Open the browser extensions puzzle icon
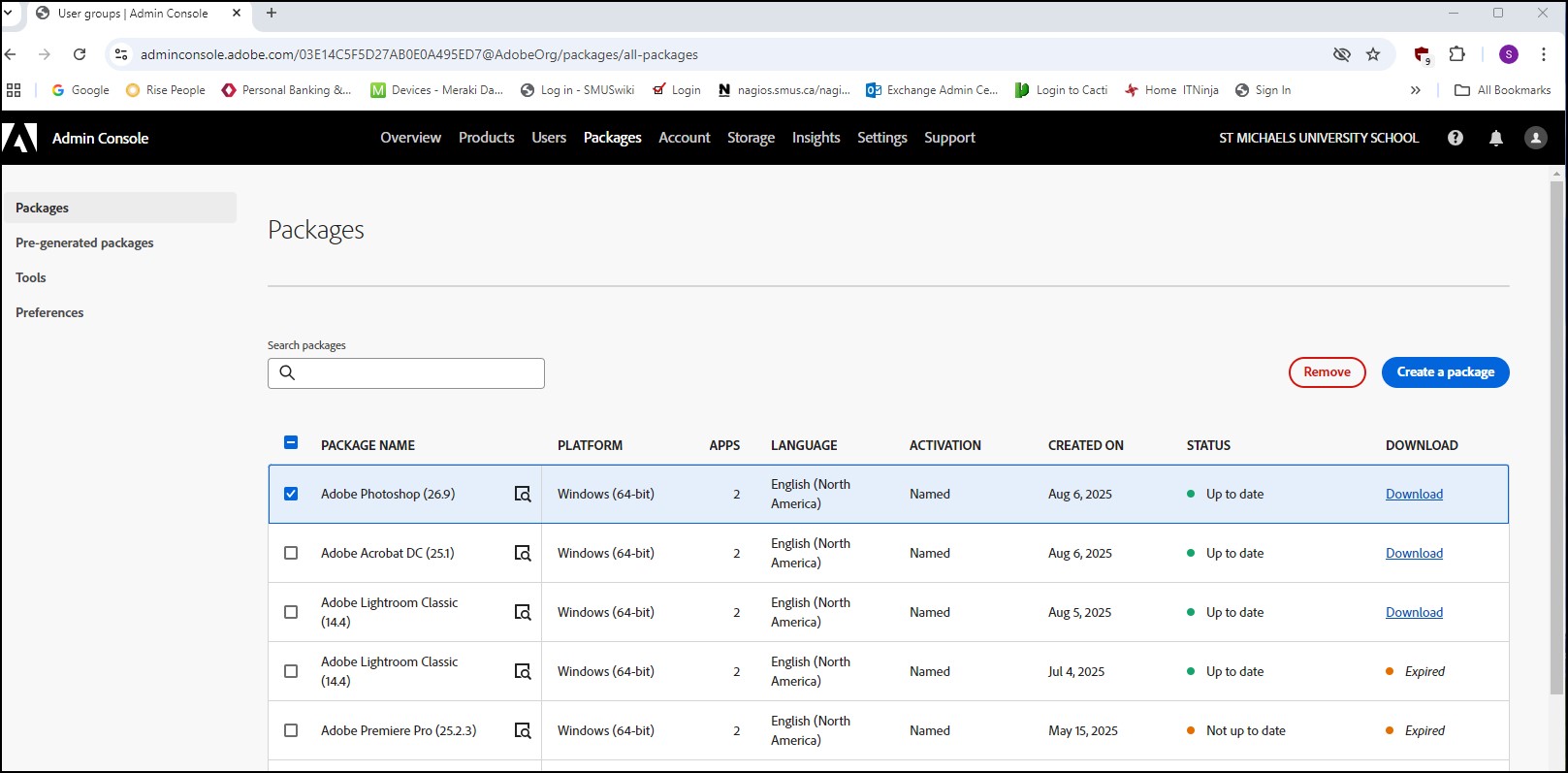 1456,54
